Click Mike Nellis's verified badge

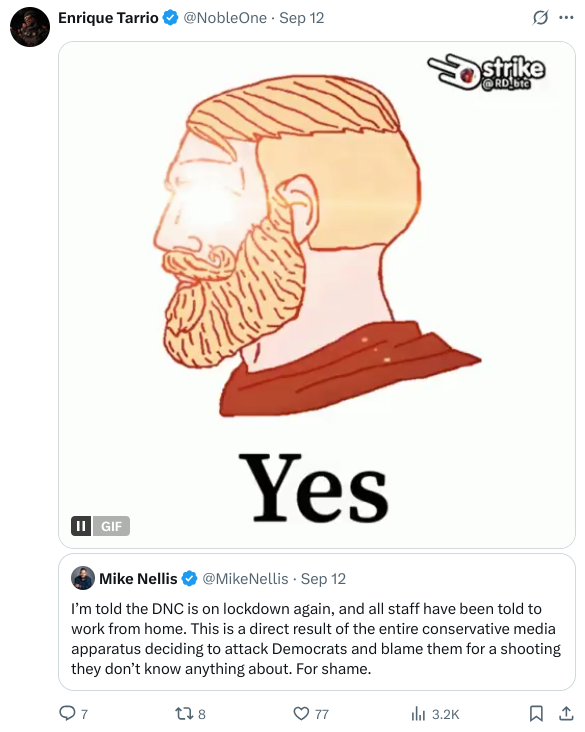189,578
